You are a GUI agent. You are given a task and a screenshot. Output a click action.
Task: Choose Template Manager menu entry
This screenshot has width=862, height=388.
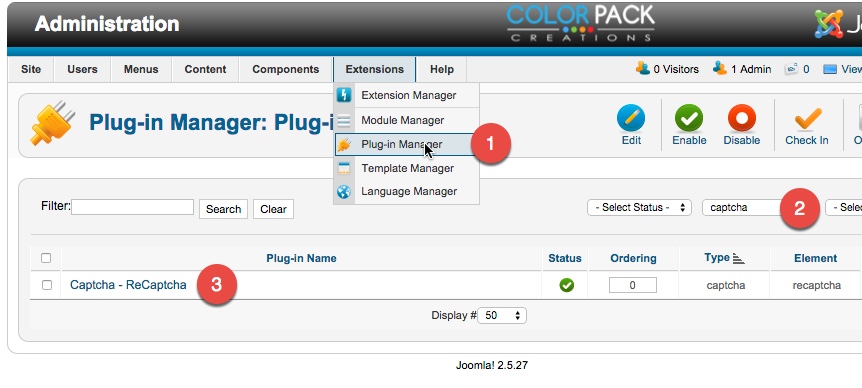[406, 168]
